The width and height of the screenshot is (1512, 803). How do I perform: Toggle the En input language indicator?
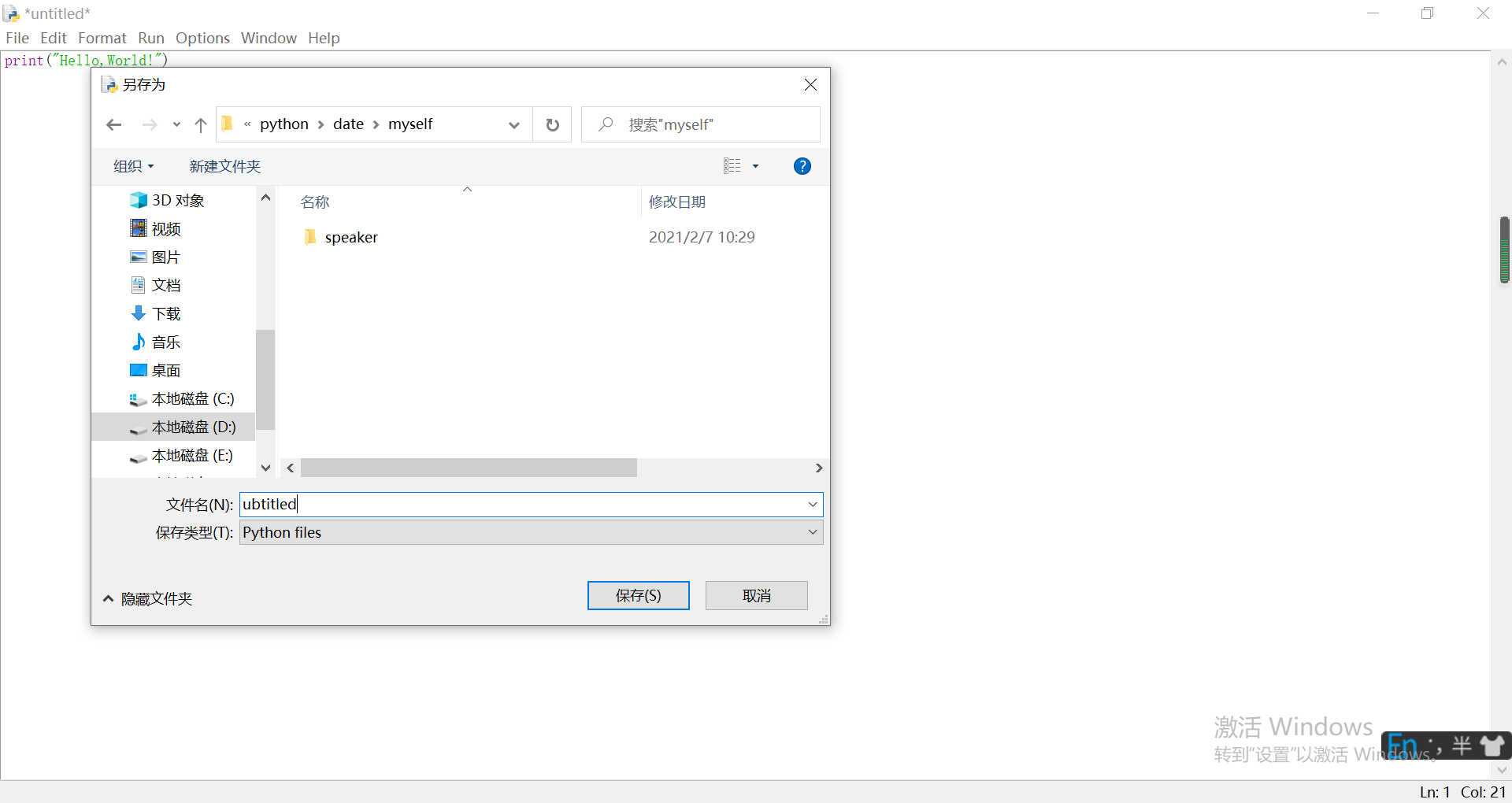[x=1403, y=745]
